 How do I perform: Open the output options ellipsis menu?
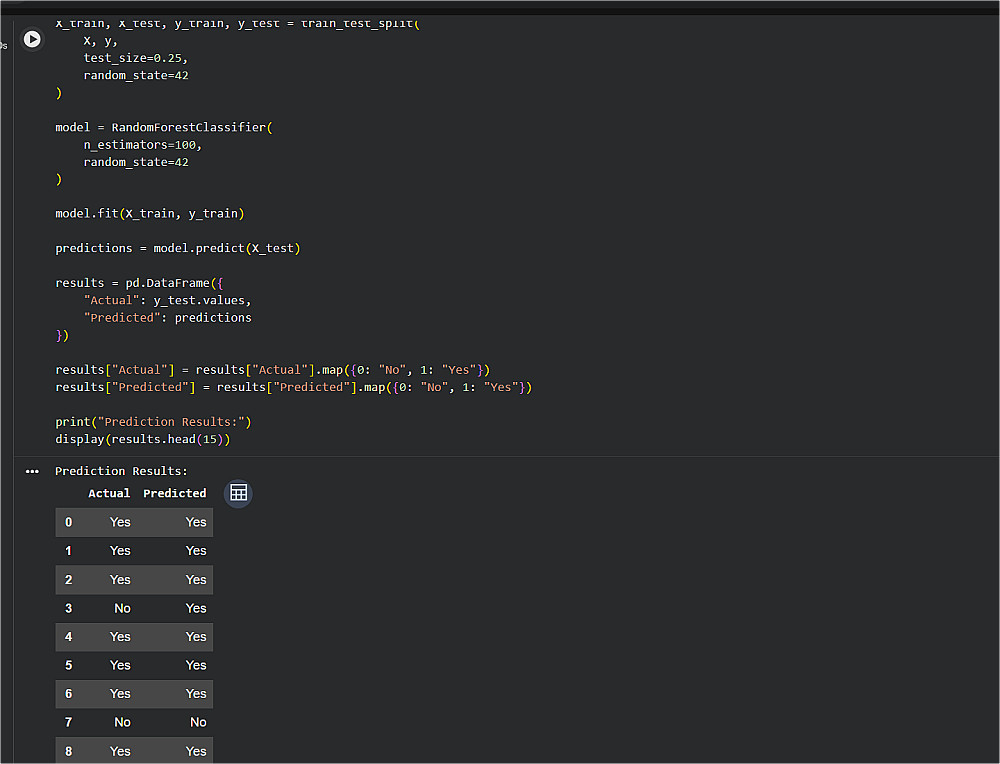coord(32,471)
